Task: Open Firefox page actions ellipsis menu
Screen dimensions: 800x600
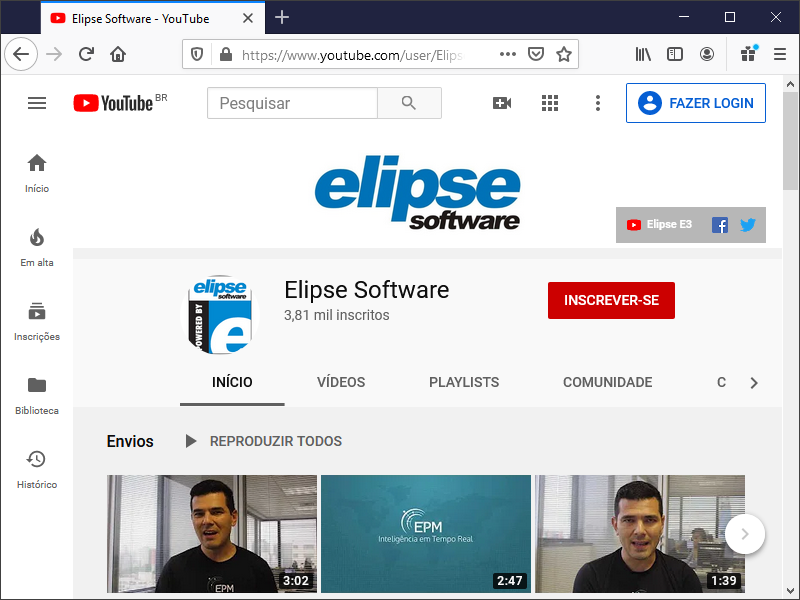Action: pos(508,55)
